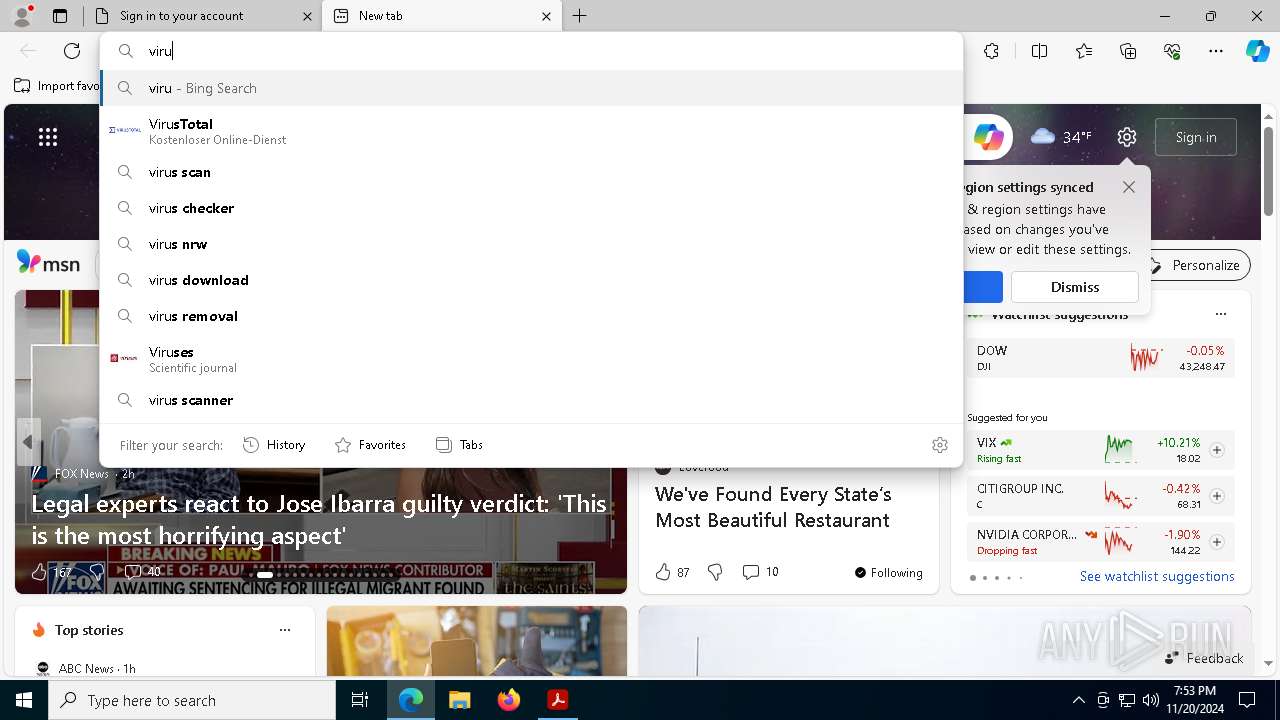This screenshot has height=720, width=1280.
Task: Open the Collections icon
Action: point(1128,51)
